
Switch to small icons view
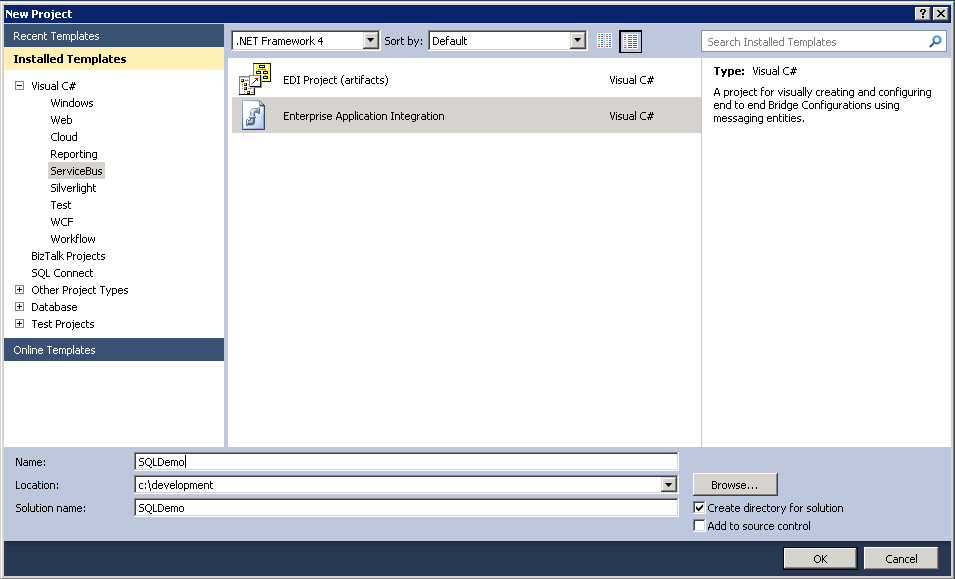pos(604,41)
